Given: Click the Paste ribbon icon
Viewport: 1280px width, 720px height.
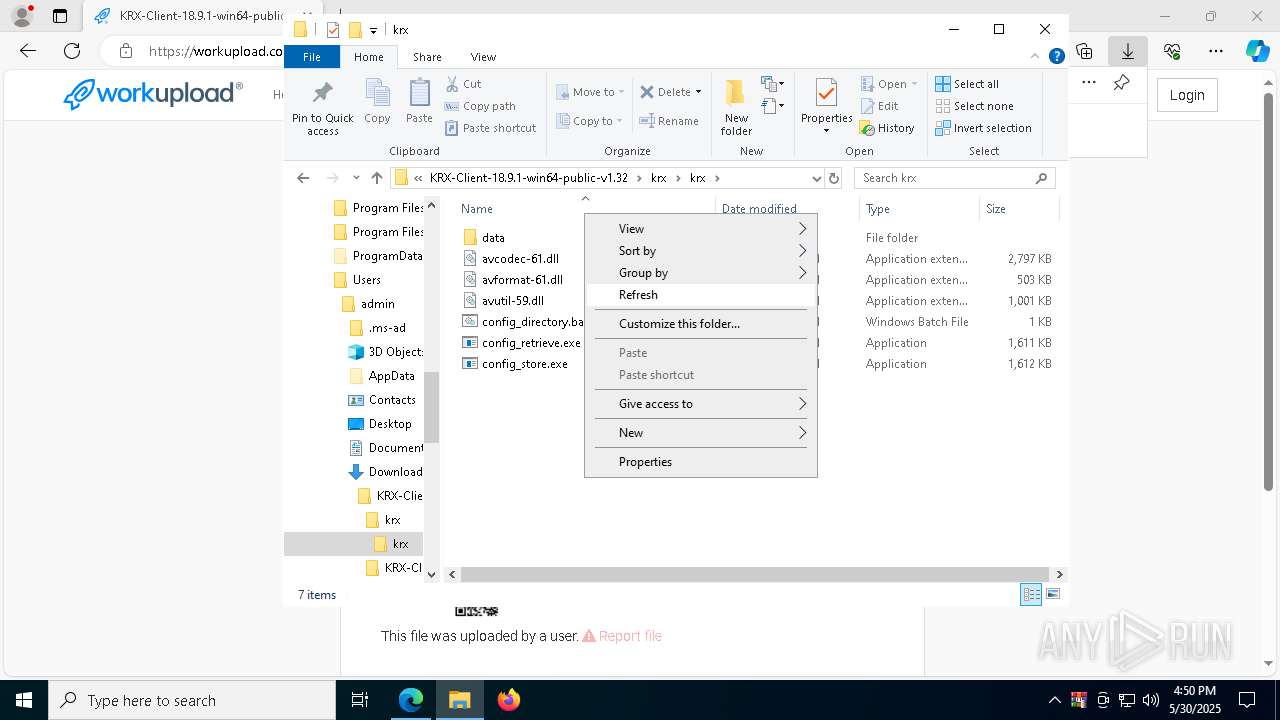Looking at the screenshot, I should (419, 102).
